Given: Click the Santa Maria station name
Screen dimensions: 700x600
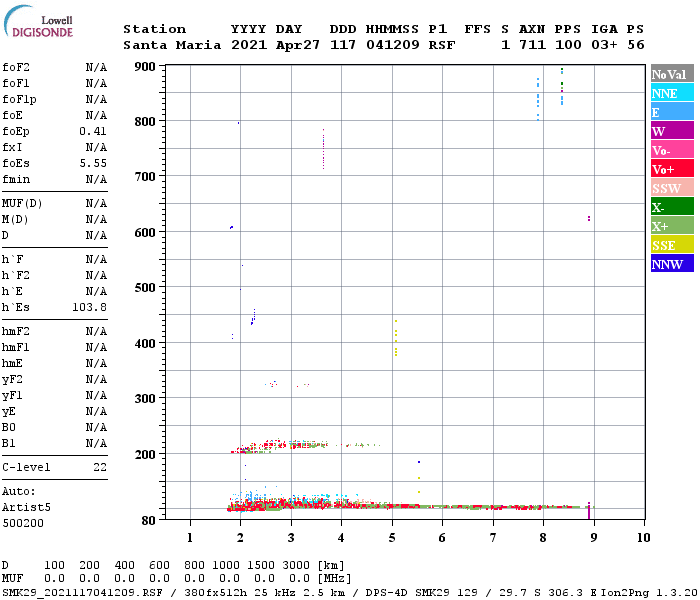Looking at the screenshot, I should 172,45.
